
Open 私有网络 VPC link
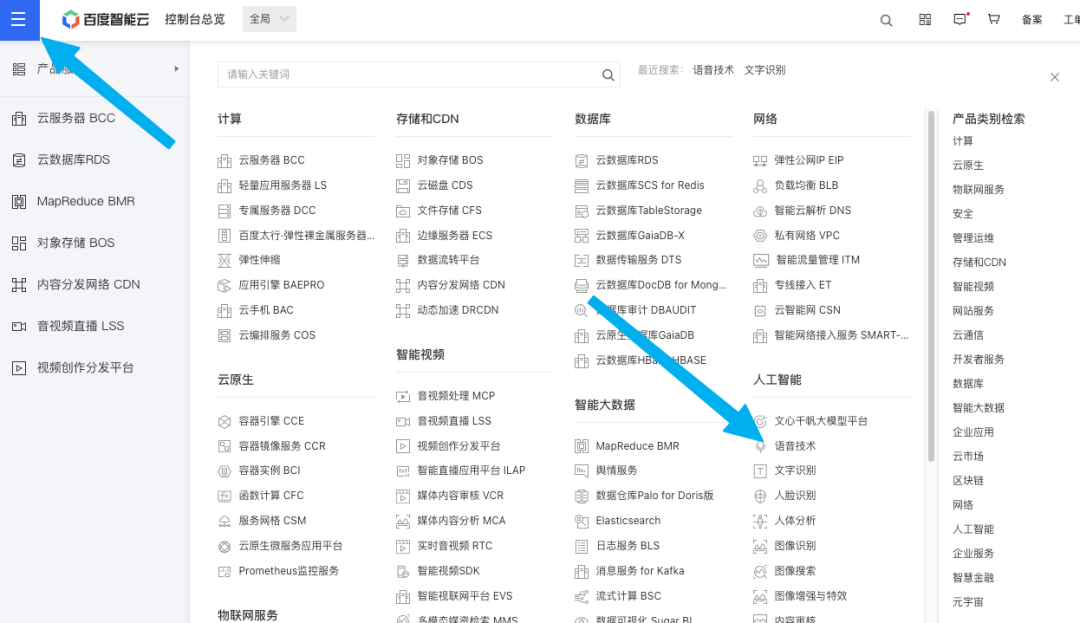click(807, 235)
